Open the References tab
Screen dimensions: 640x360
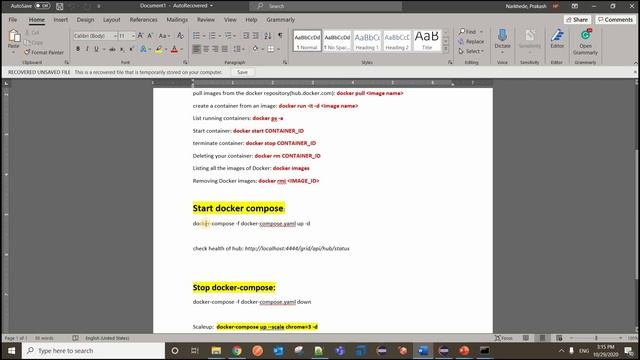pyautogui.click(x=143, y=20)
